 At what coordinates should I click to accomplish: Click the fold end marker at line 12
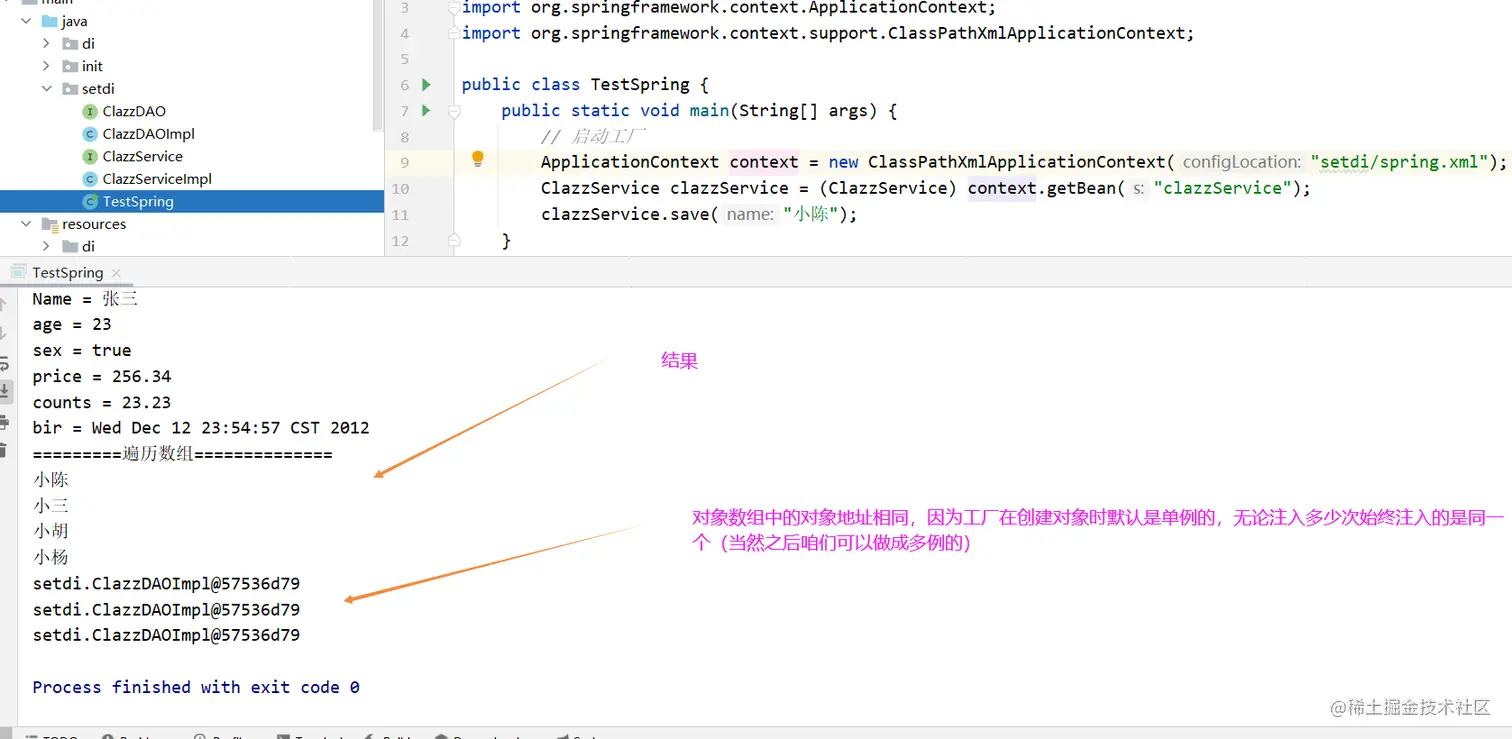(x=454, y=240)
